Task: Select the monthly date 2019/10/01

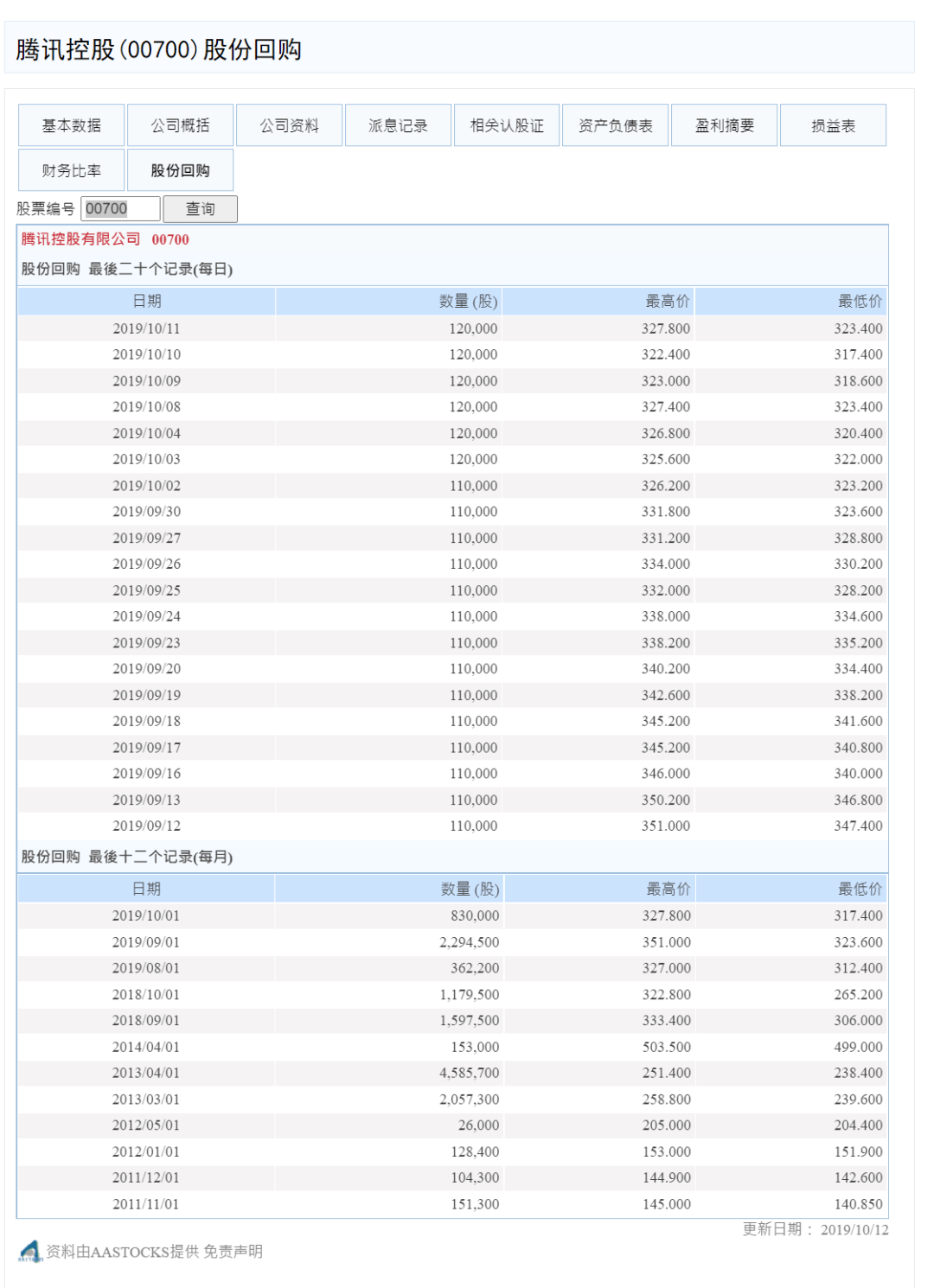Action: 146,916
